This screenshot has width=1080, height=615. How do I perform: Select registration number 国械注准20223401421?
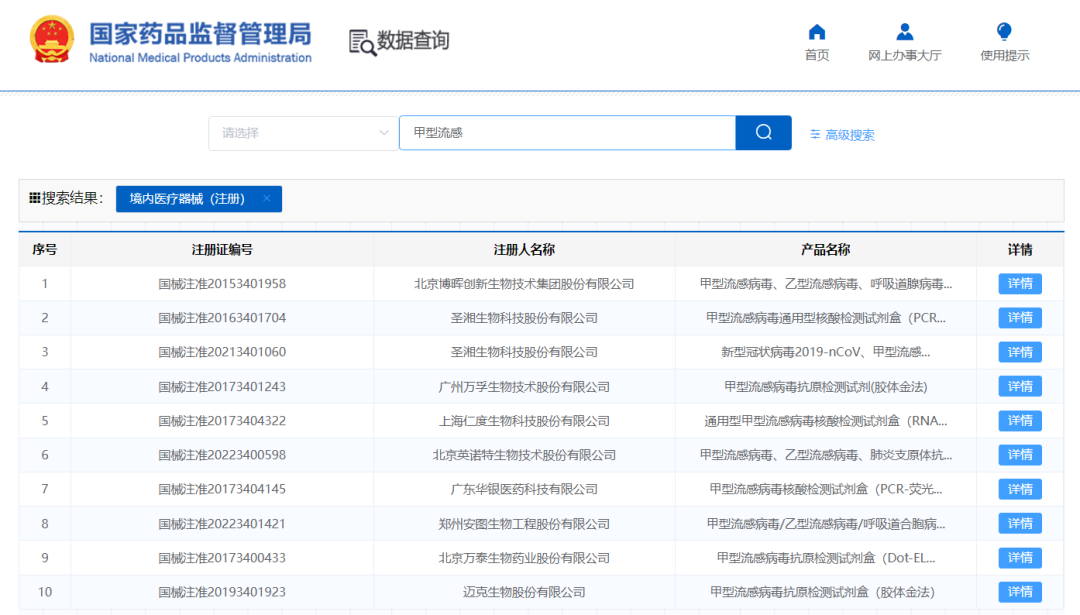[222, 524]
